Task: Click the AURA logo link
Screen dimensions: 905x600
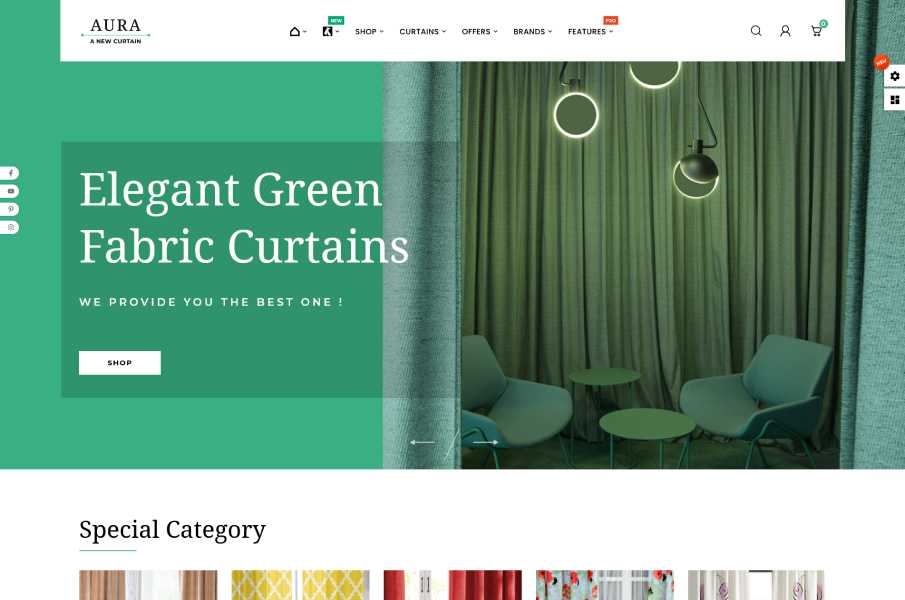Action: pos(115,31)
